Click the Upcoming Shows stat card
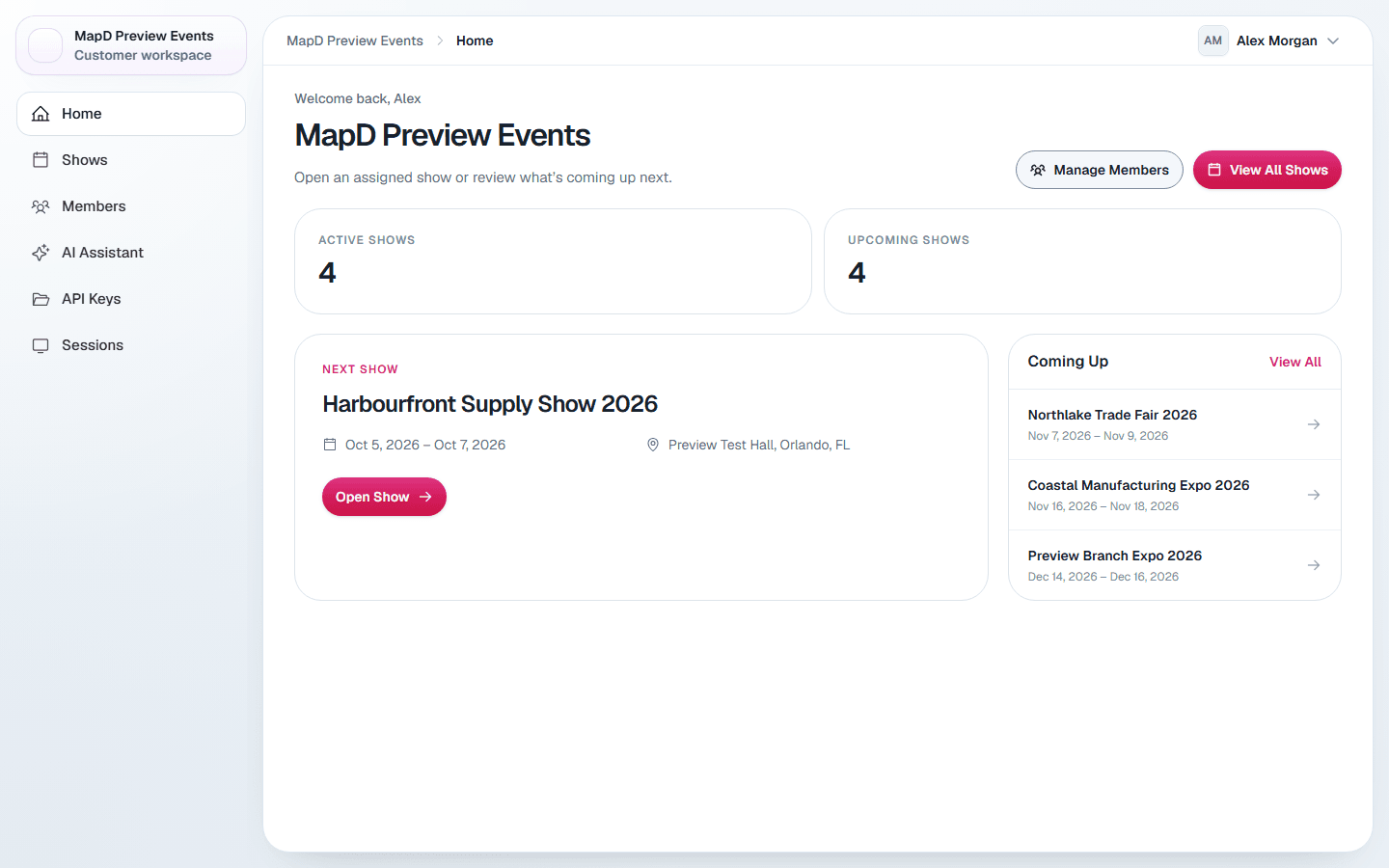 click(x=1082, y=261)
